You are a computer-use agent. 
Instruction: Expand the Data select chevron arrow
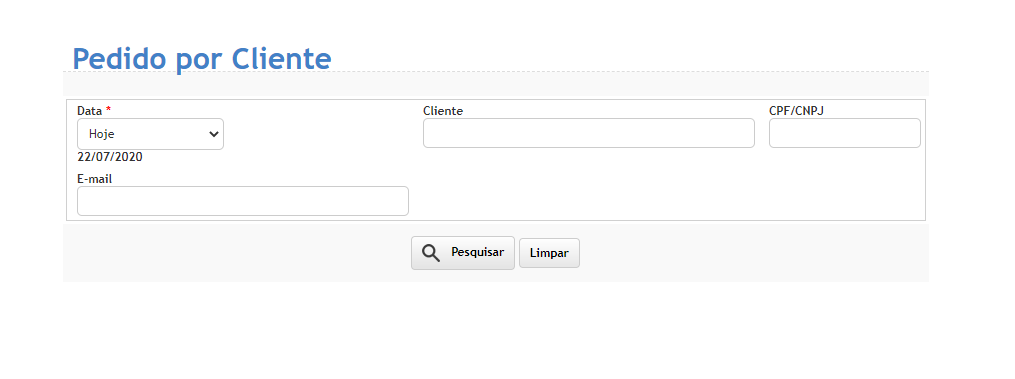coord(213,134)
